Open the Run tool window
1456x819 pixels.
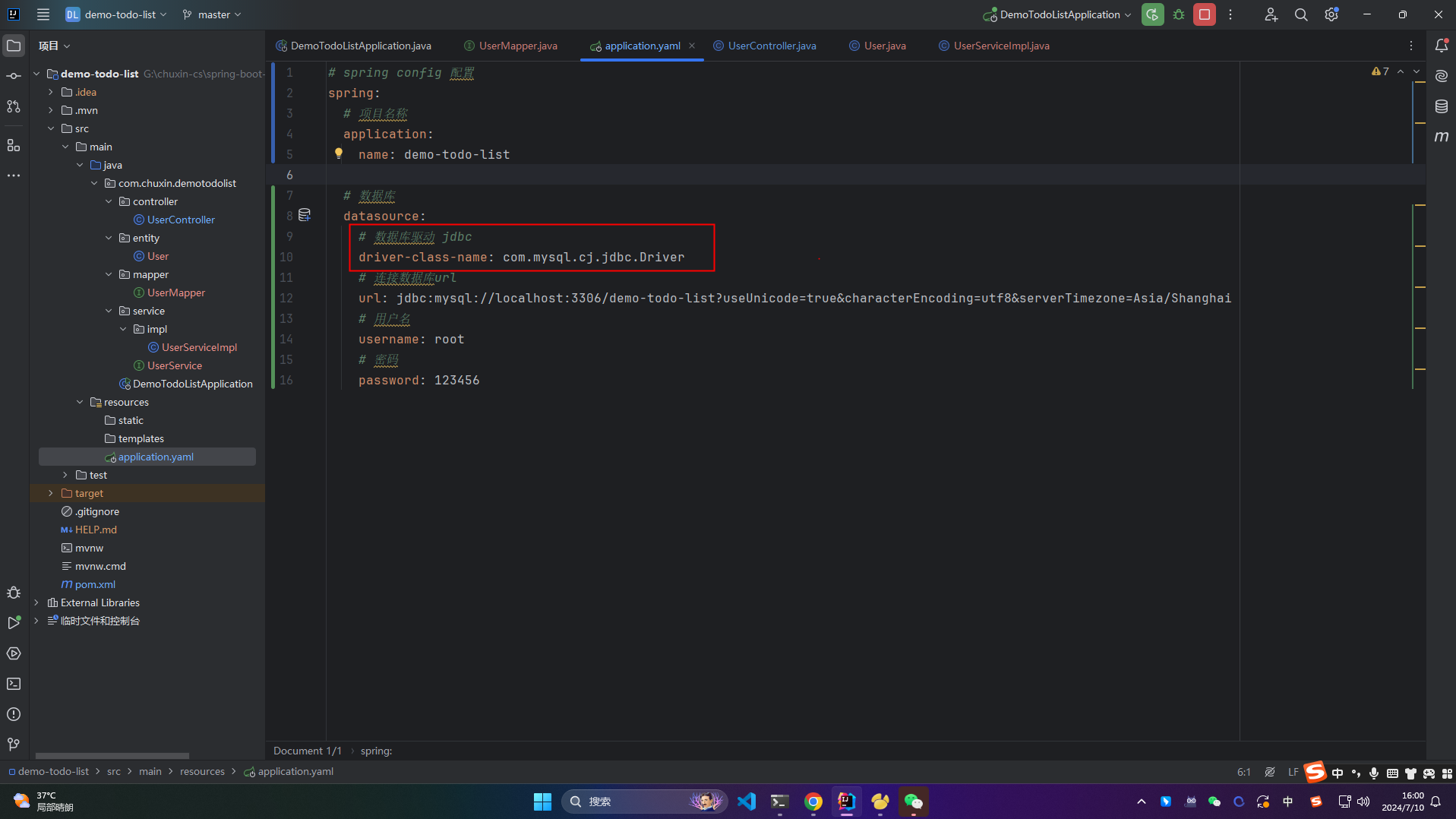coord(14,623)
